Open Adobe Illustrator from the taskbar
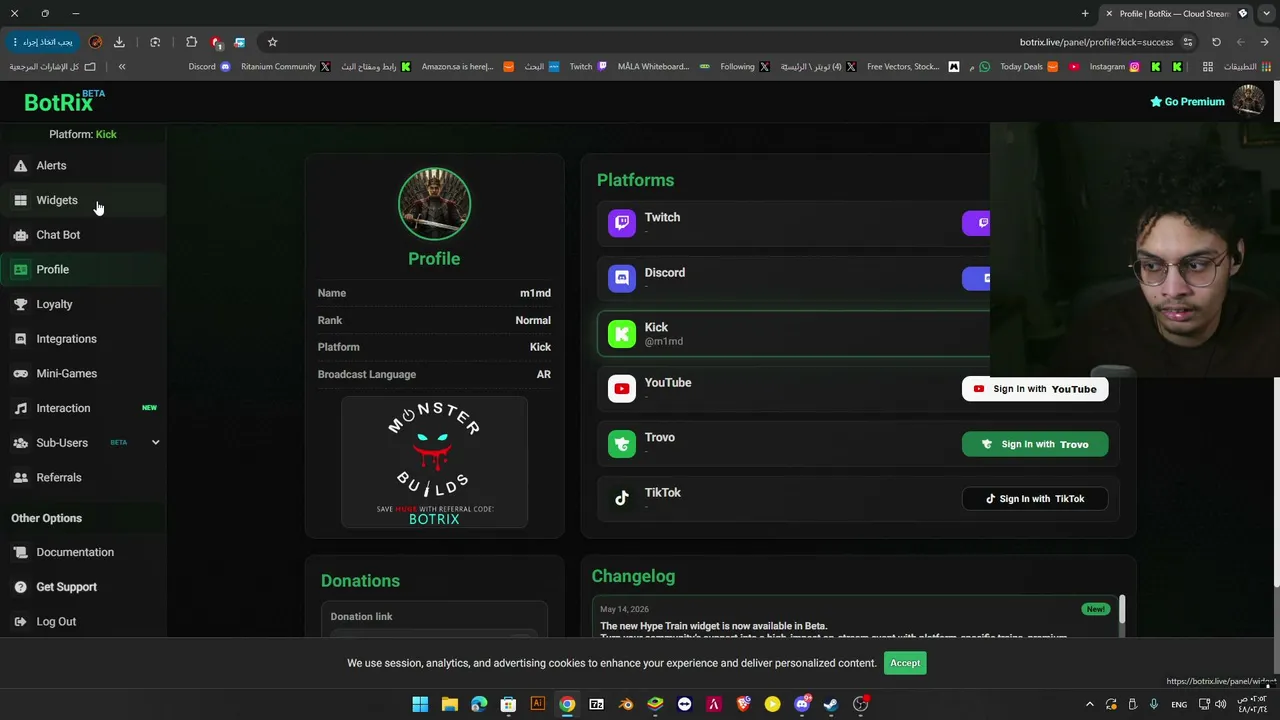 (x=538, y=704)
